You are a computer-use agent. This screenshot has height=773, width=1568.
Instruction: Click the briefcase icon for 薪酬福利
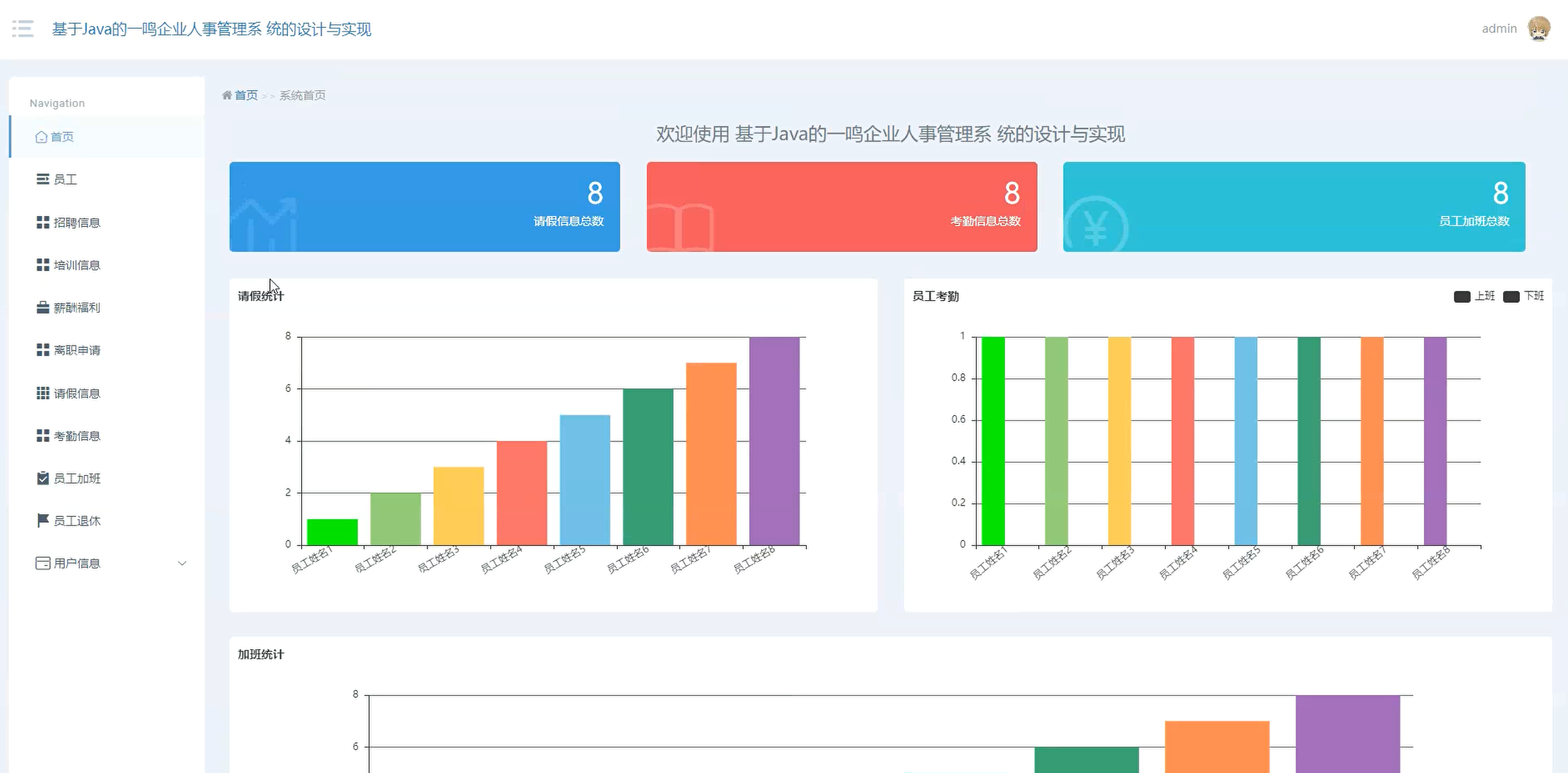[42, 307]
